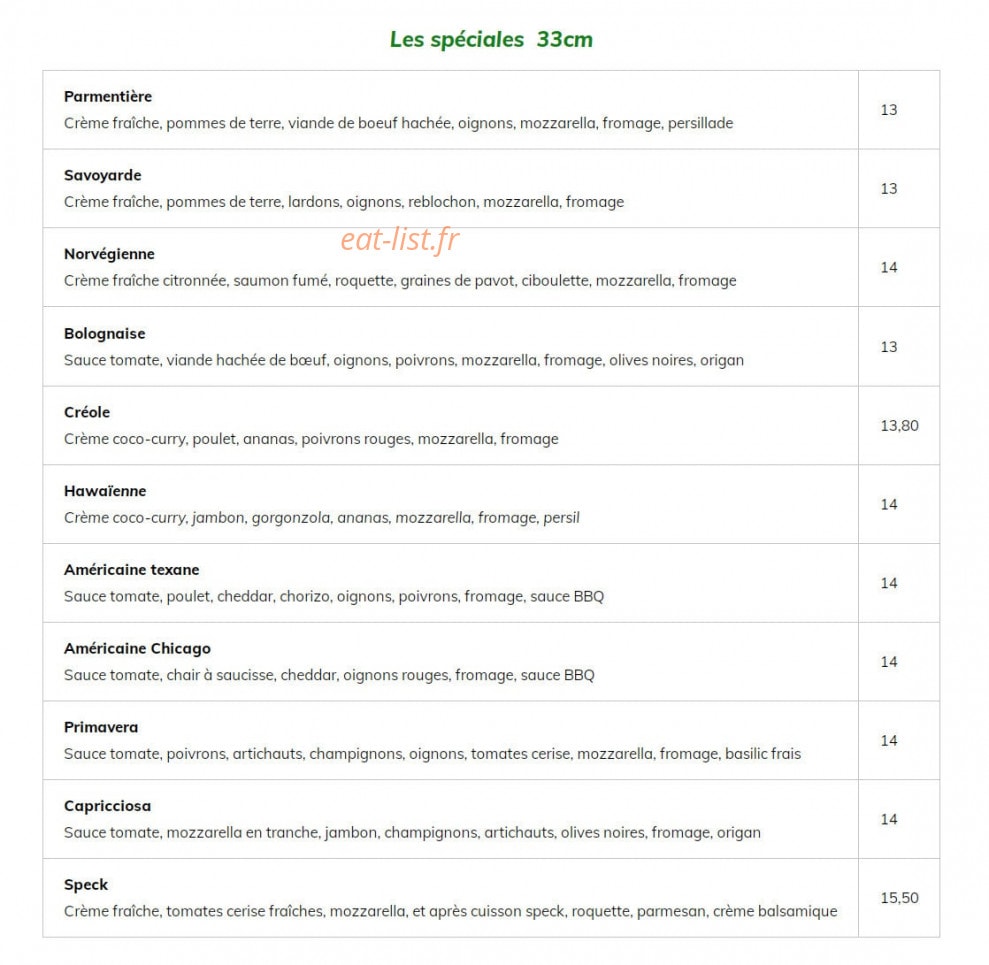Select the Speck pizza name
The image size is (989, 965).
click(x=86, y=885)
